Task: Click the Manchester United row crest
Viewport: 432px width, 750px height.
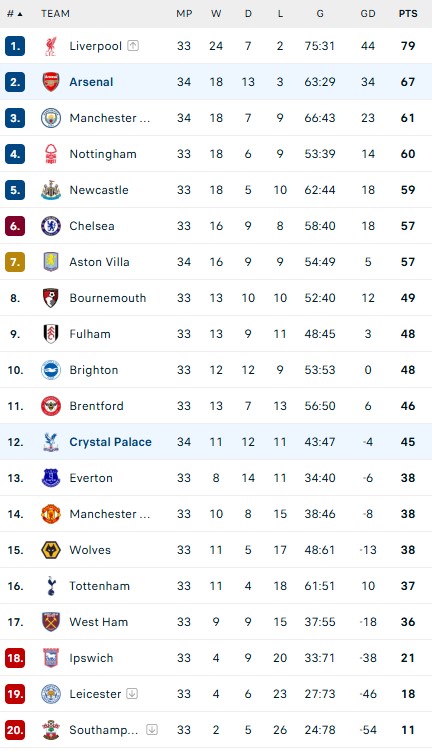Action: (x=51, y=514)
